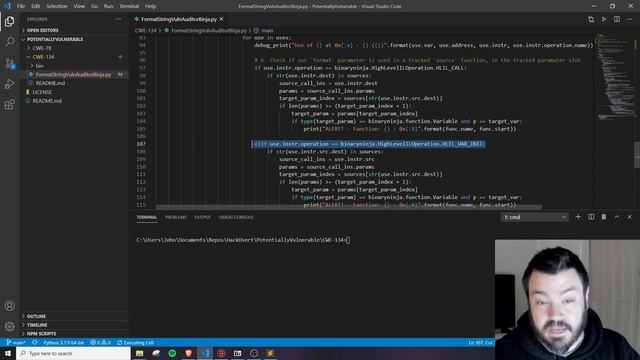This screenshot has width=640, height=360.
Task: Open the Source Control view
Action: click(x=9, y=63)
